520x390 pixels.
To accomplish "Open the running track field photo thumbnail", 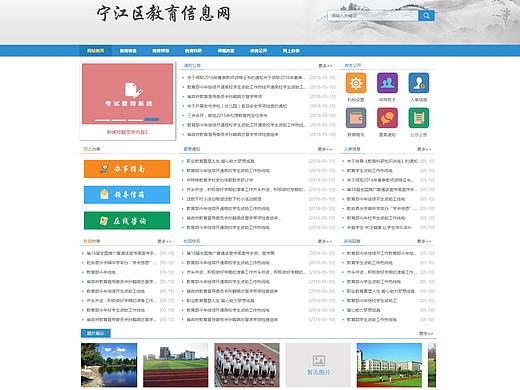I will 176,365.
